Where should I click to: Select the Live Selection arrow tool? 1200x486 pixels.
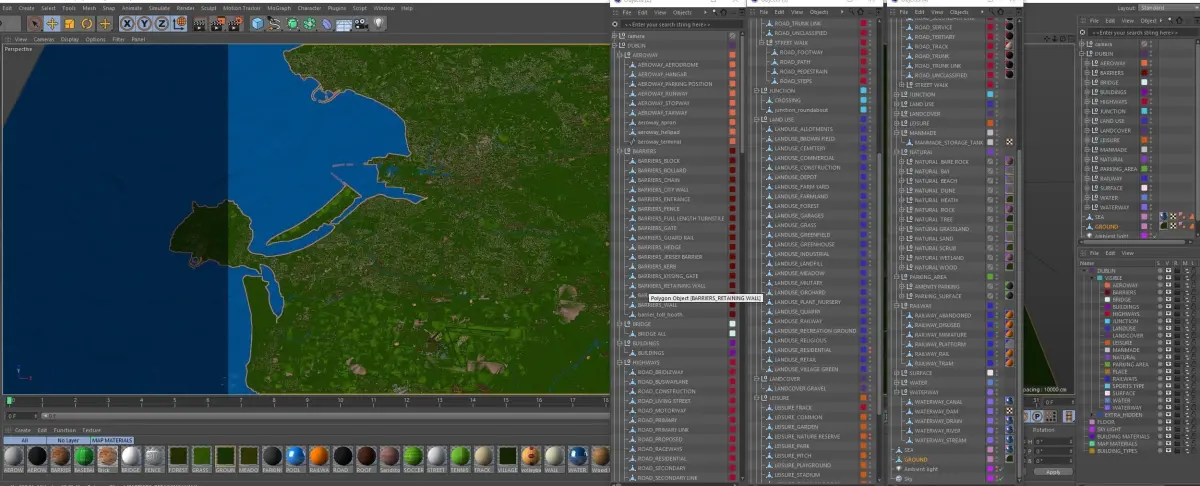[x=34, y=23]
